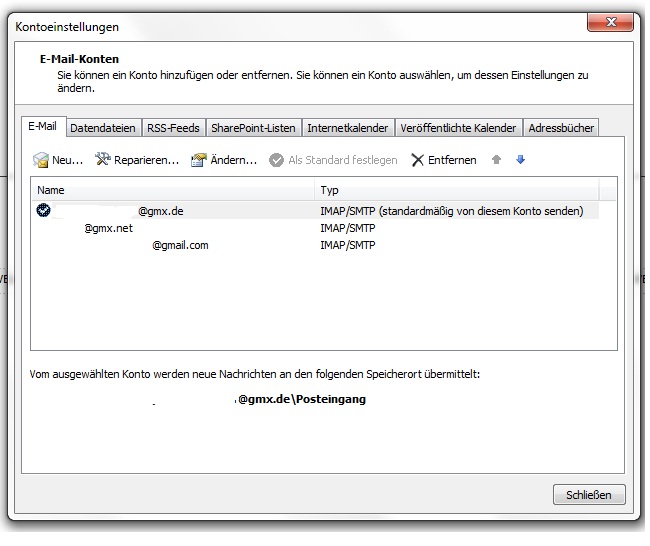Click the Reparieren tools icon
Image resolution: width=650 pixels, height=546 pixels.
click(102, 159)
